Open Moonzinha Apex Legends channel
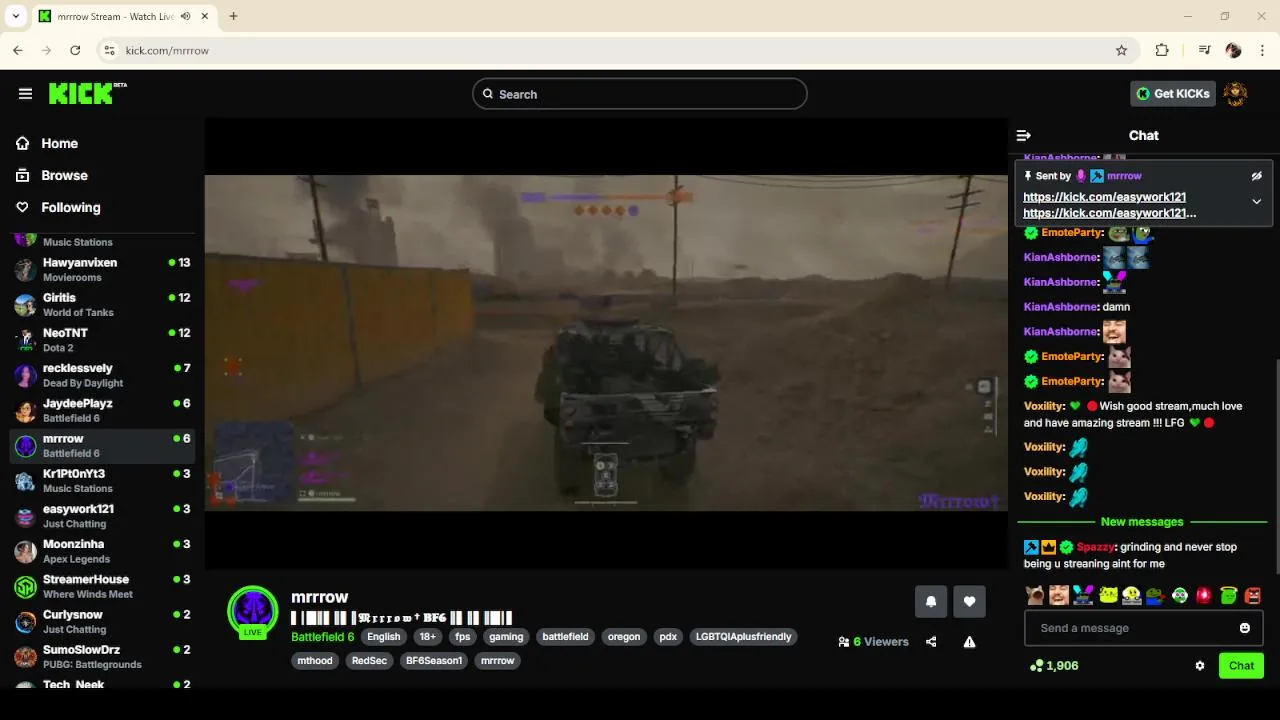This screenshot has height=720, width=1280. coord(102,551)
